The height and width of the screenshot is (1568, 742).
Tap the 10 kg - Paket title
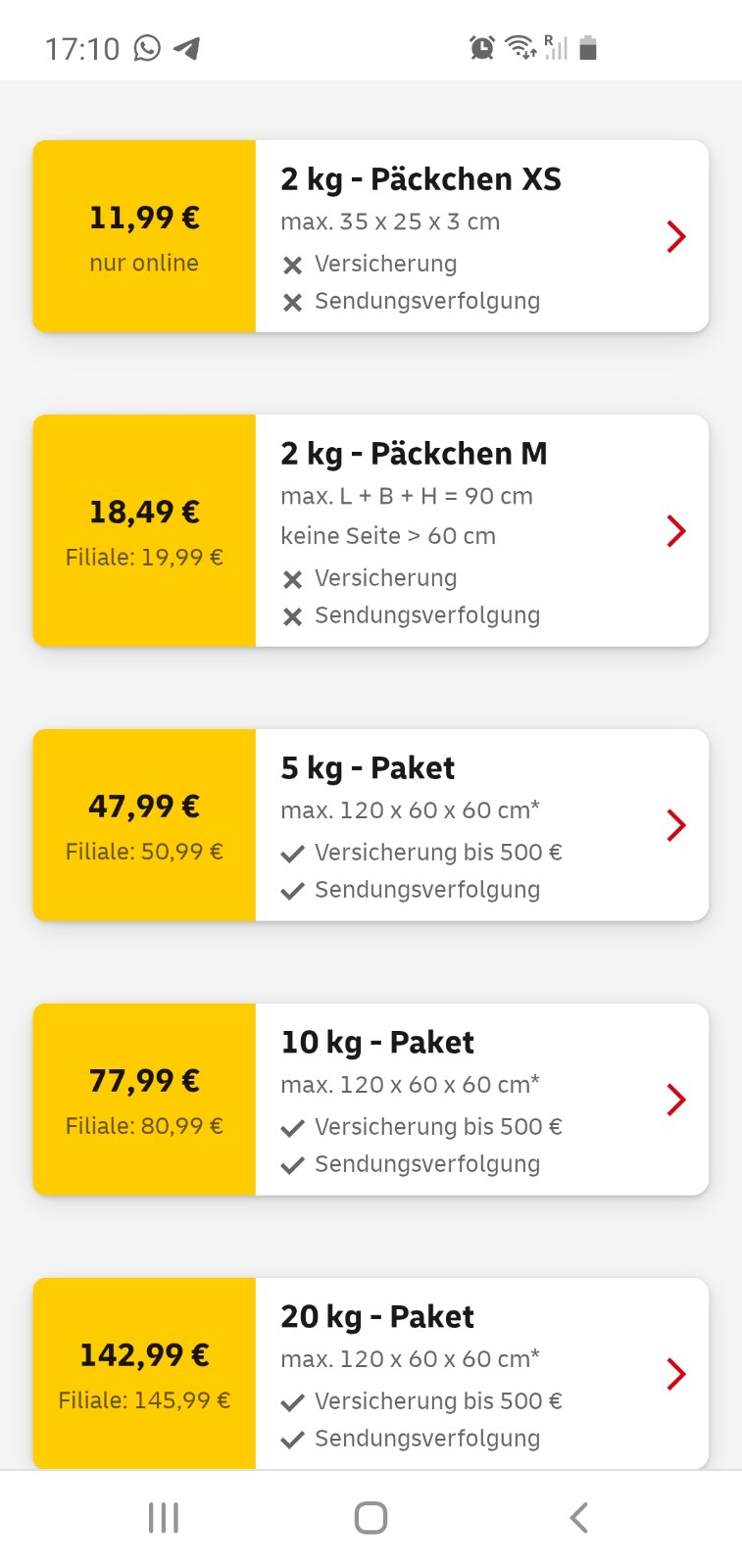coord(377,1043)
